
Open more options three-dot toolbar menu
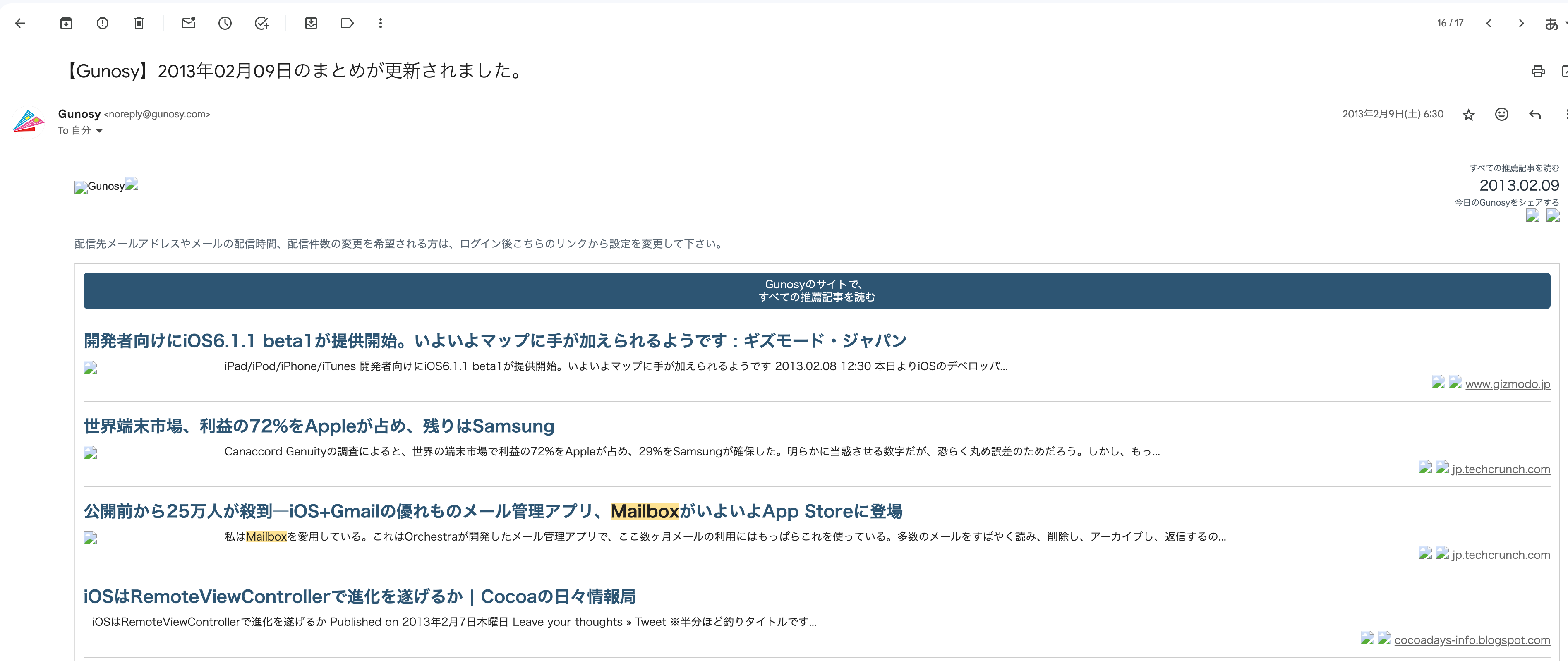[381, 23]
